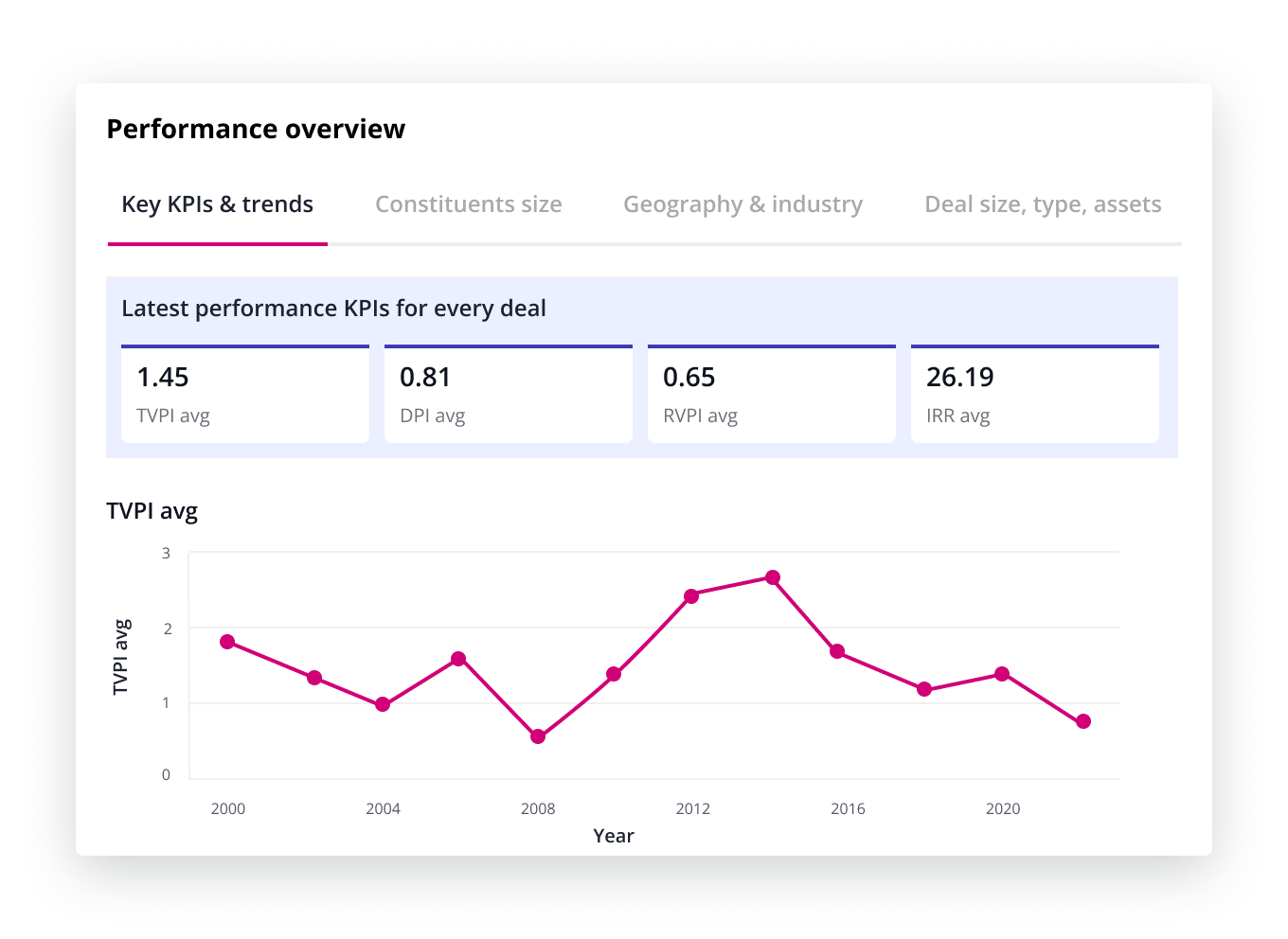Select the Deal size, type, assets tab
The width and height of the screenshot is (1288, 939).
tap(1043, 204)
